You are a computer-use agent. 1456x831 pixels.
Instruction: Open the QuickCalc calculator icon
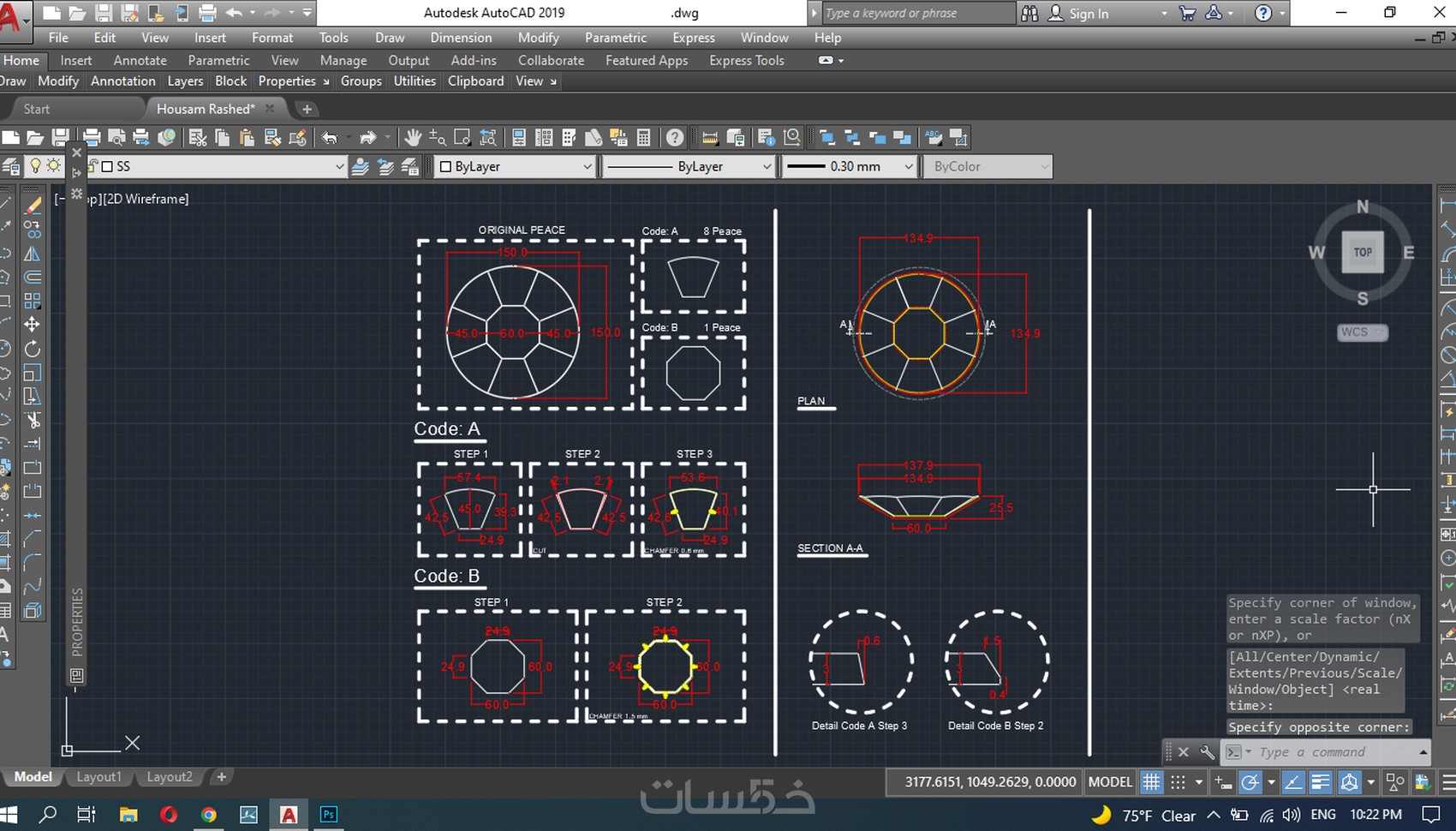click(644, 137)
